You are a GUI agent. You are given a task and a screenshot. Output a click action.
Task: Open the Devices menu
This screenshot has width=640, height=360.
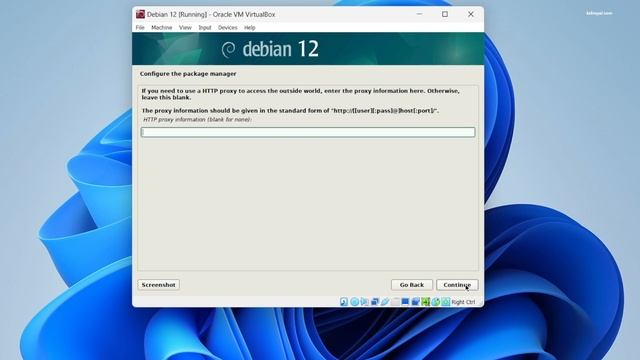pos(227,28)
